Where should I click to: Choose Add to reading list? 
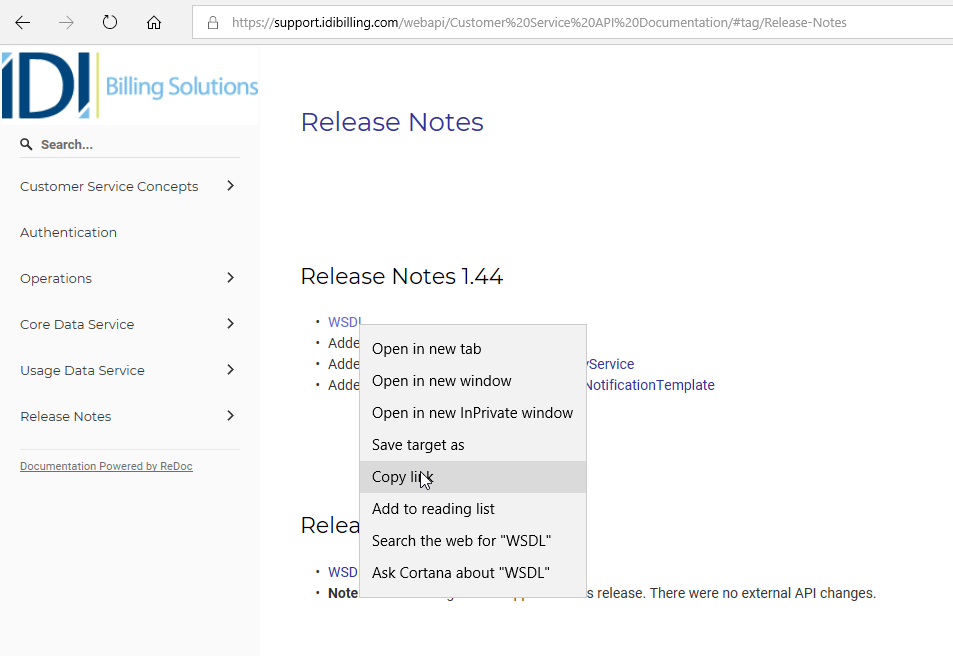pyautogui.click(x=433, y=509)
